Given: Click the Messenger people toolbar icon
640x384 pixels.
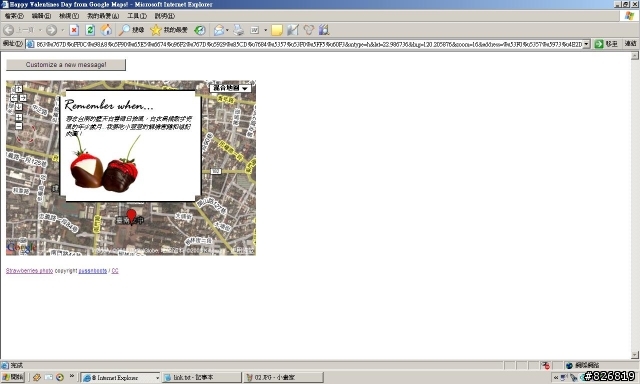Looking at the screenshot, I should [309, 30].
